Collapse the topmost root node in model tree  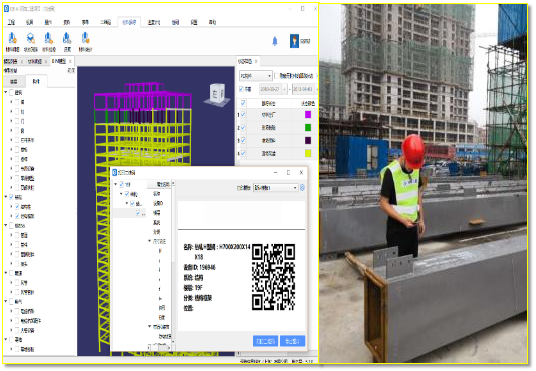click(x=6, y=92)
